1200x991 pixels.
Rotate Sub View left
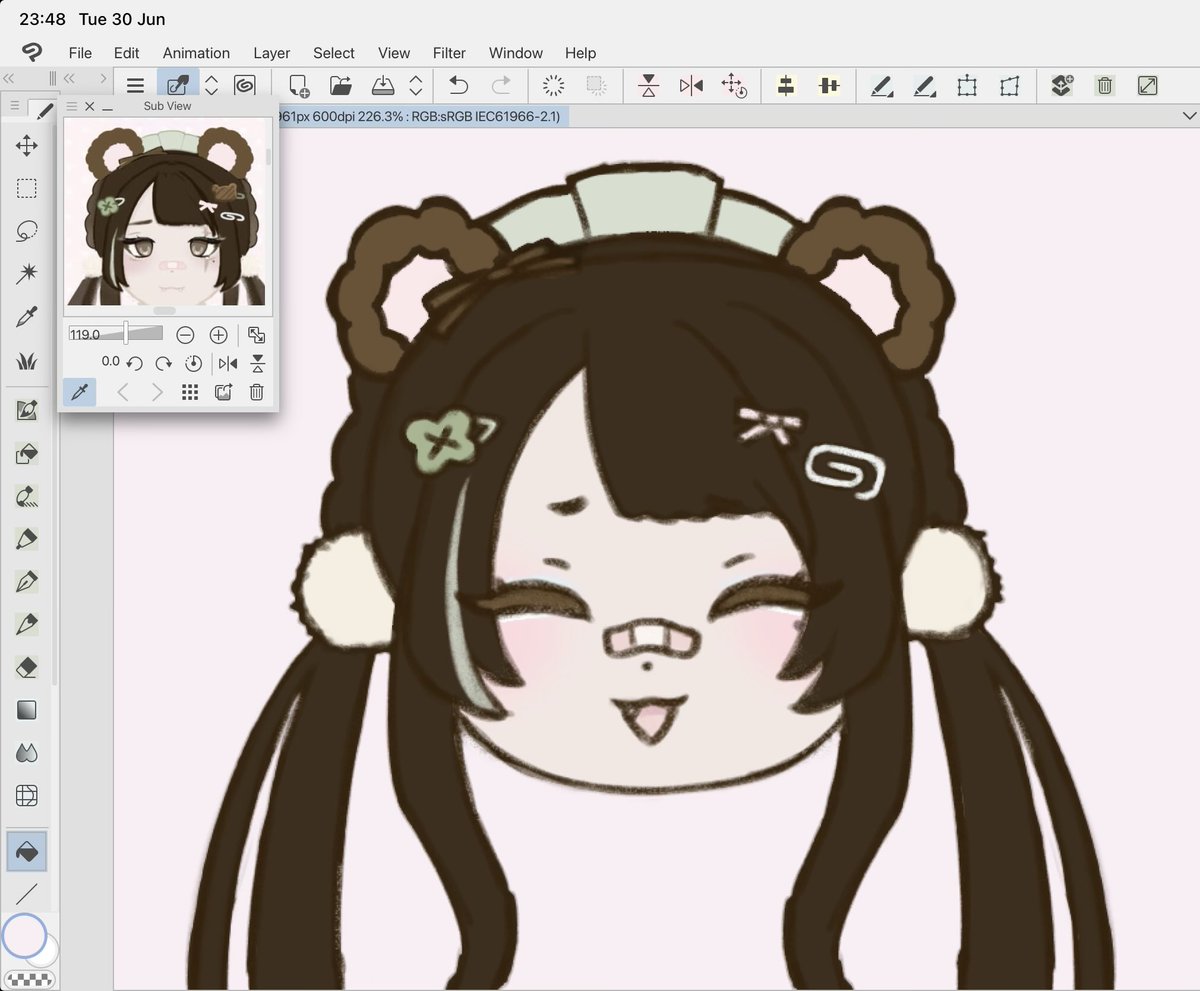tap(134, 363)
